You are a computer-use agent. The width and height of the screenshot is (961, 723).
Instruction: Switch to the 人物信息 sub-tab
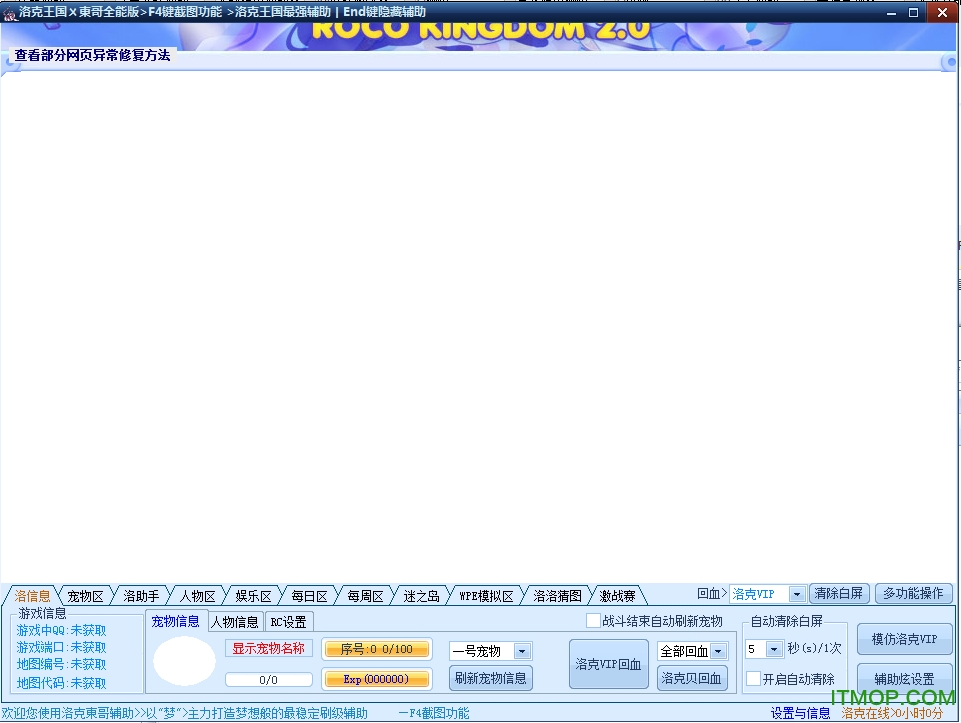pos(234,620)
